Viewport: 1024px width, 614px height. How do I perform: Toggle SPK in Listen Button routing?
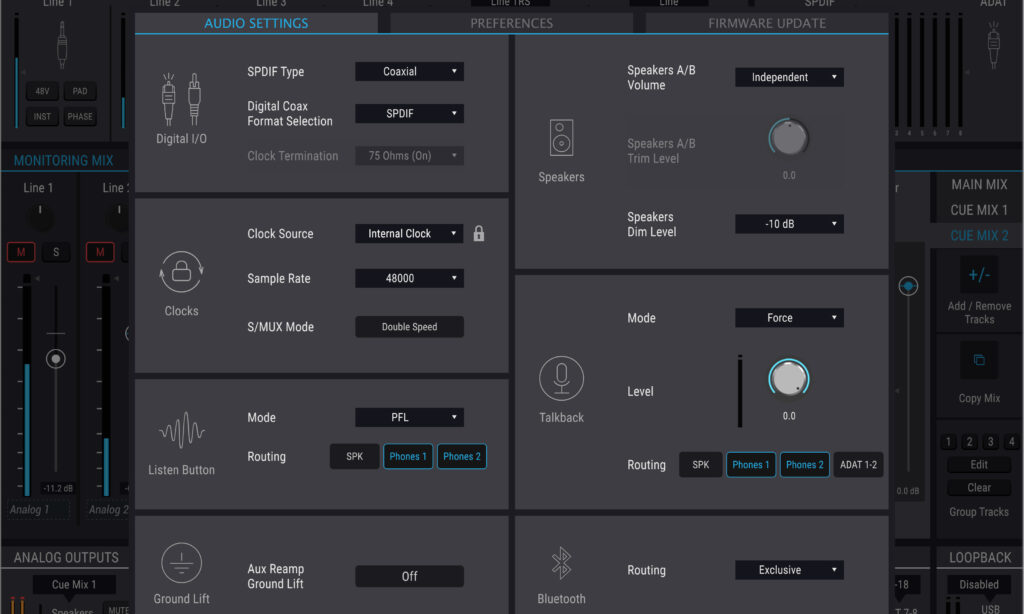click(x=355, y=457)
